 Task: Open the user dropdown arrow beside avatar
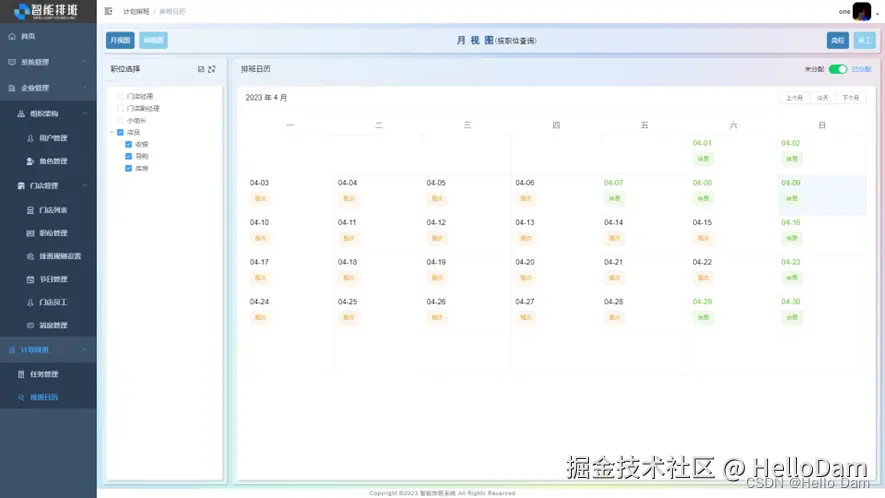click(878, 12)
